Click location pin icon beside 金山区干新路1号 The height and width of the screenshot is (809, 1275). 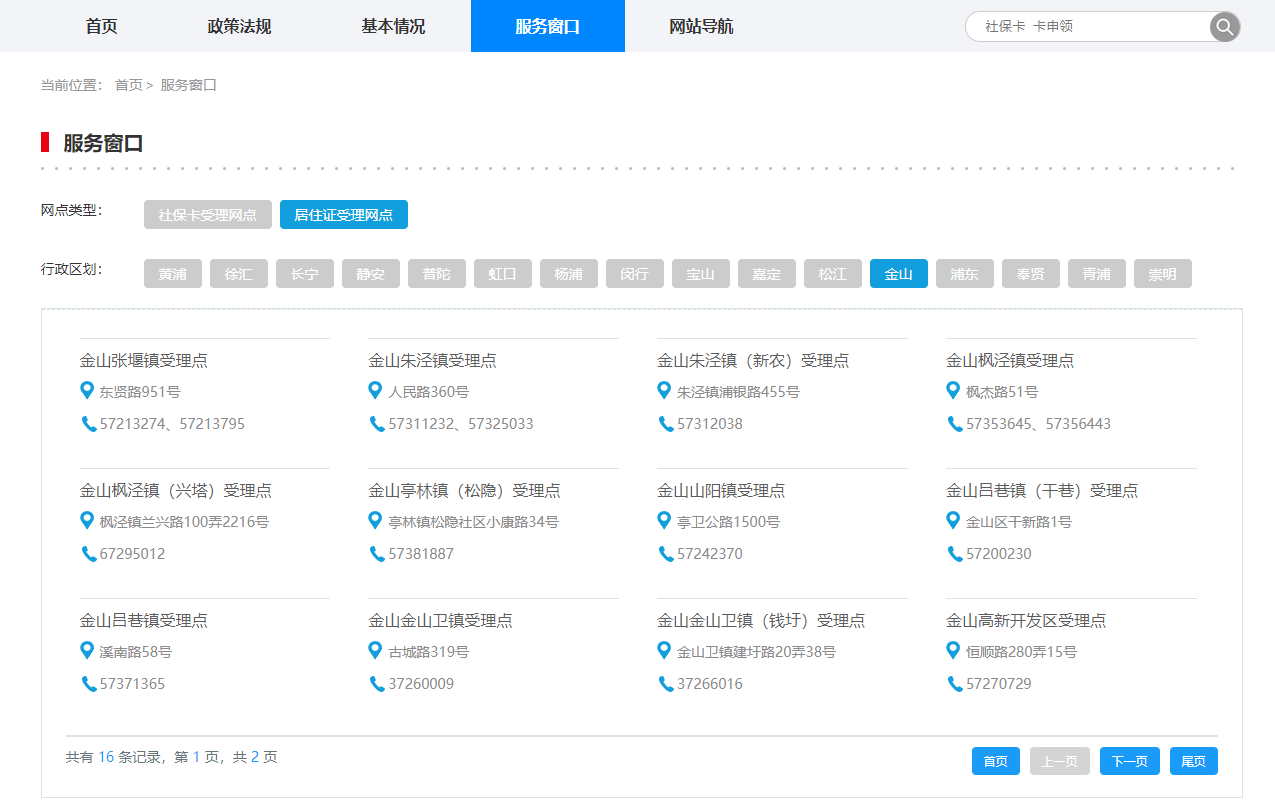[x=953, y=520]
